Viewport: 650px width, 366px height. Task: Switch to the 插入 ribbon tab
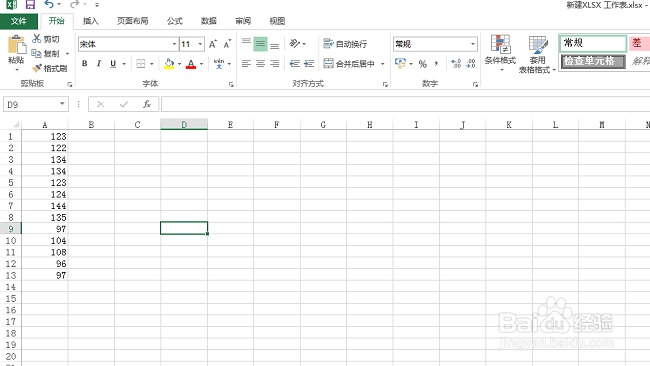(90, 21)
